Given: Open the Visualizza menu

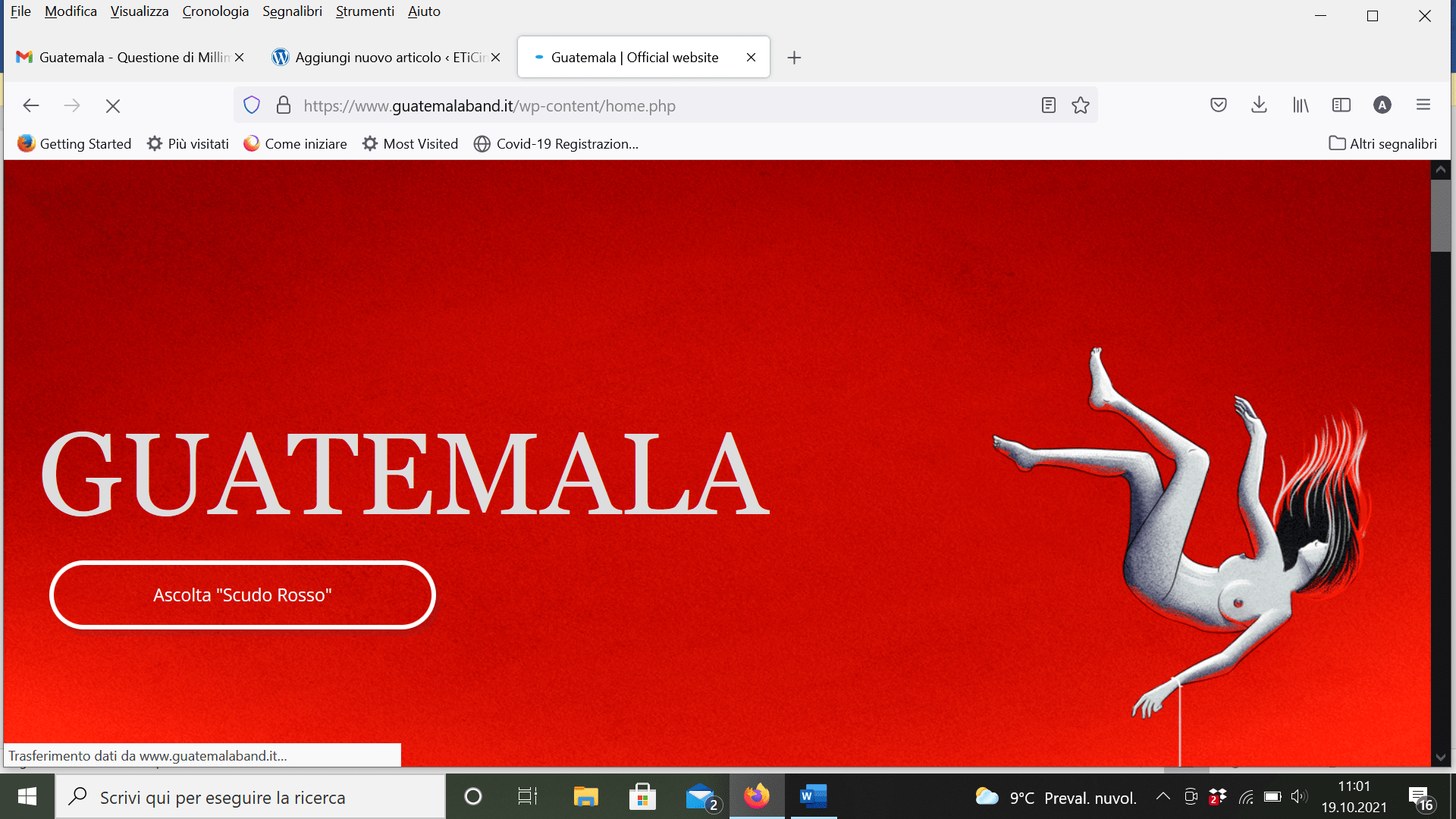Looking at the screenshot, I should 140,11.
